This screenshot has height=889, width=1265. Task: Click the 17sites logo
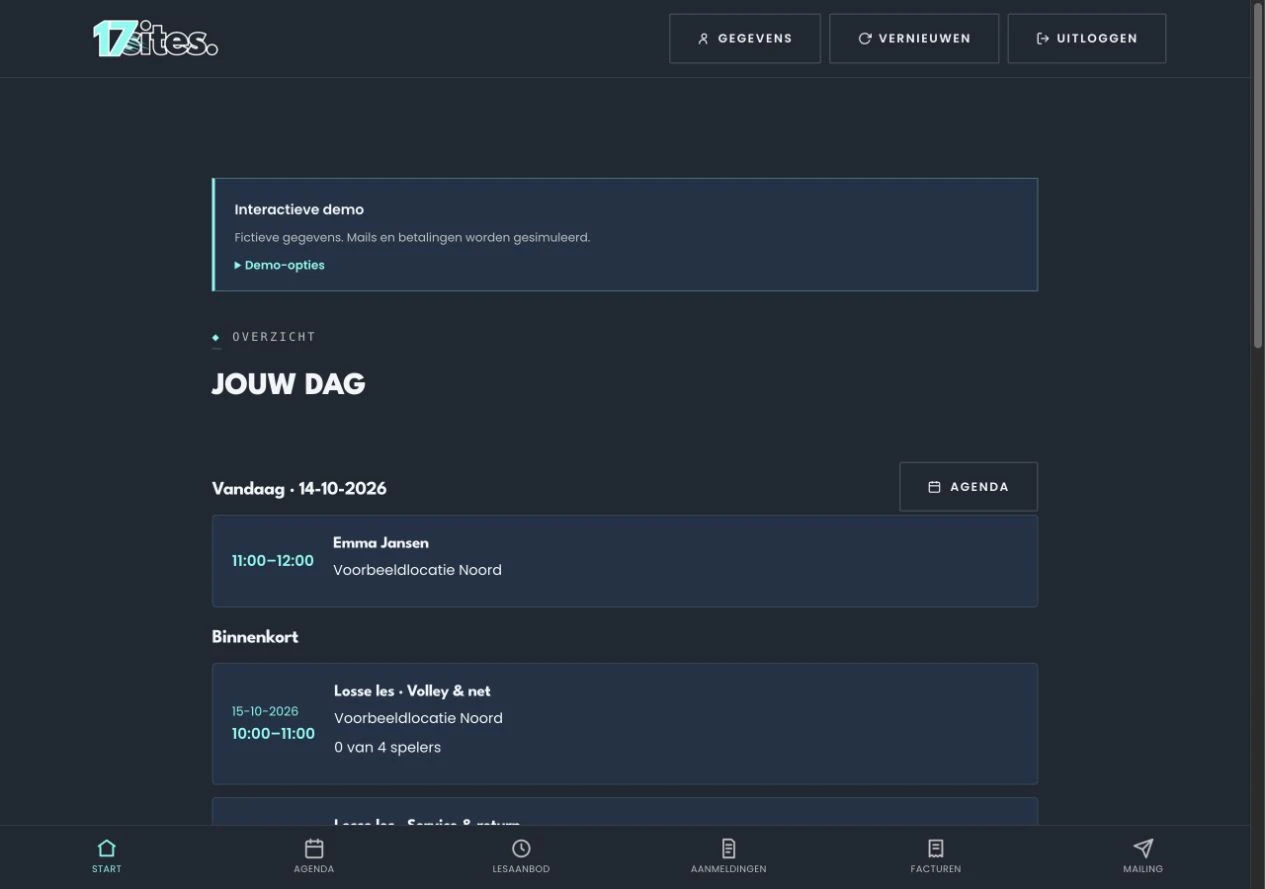click(x=155, y=38)
